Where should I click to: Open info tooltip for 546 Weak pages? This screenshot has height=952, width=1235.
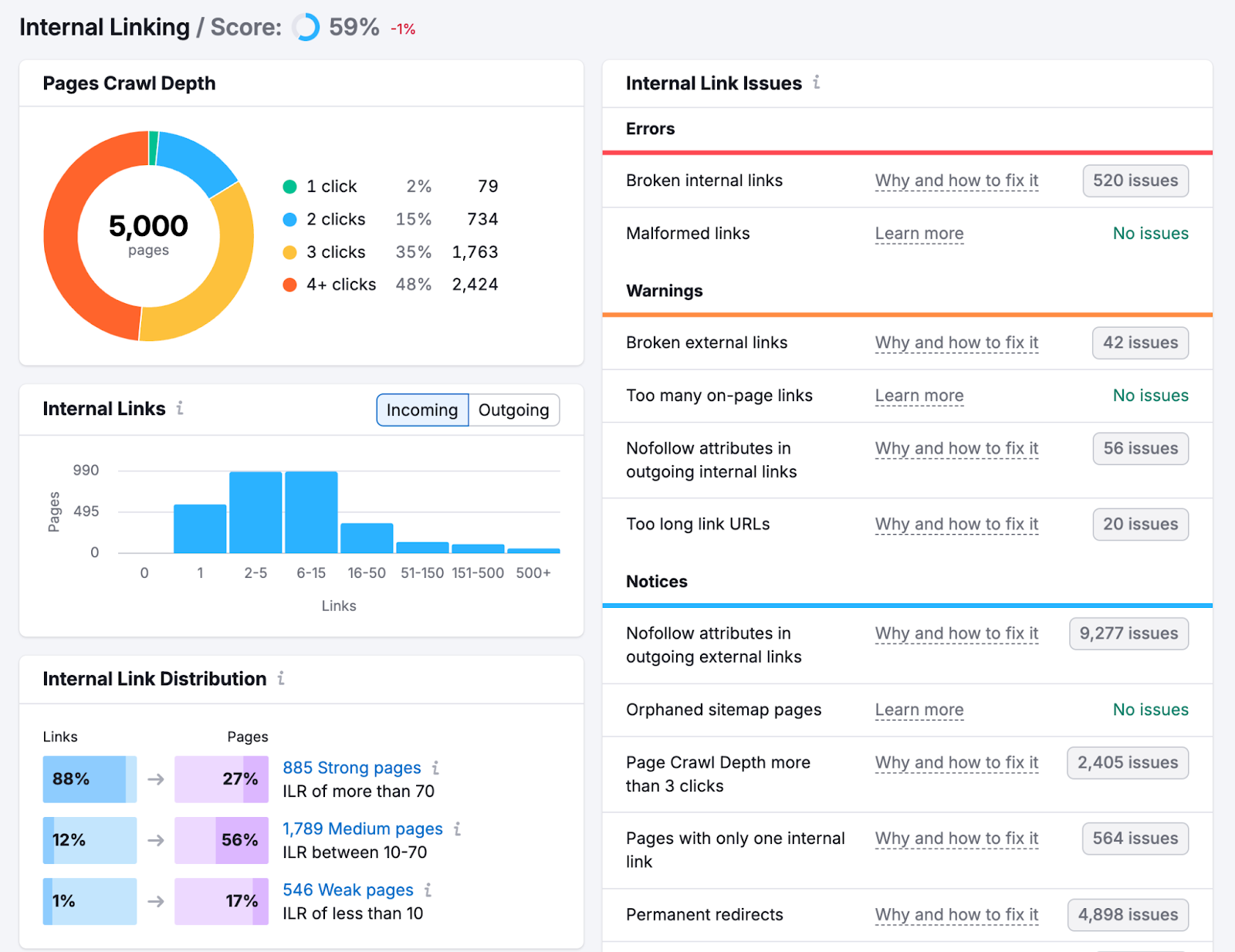[x=429, y=890]
